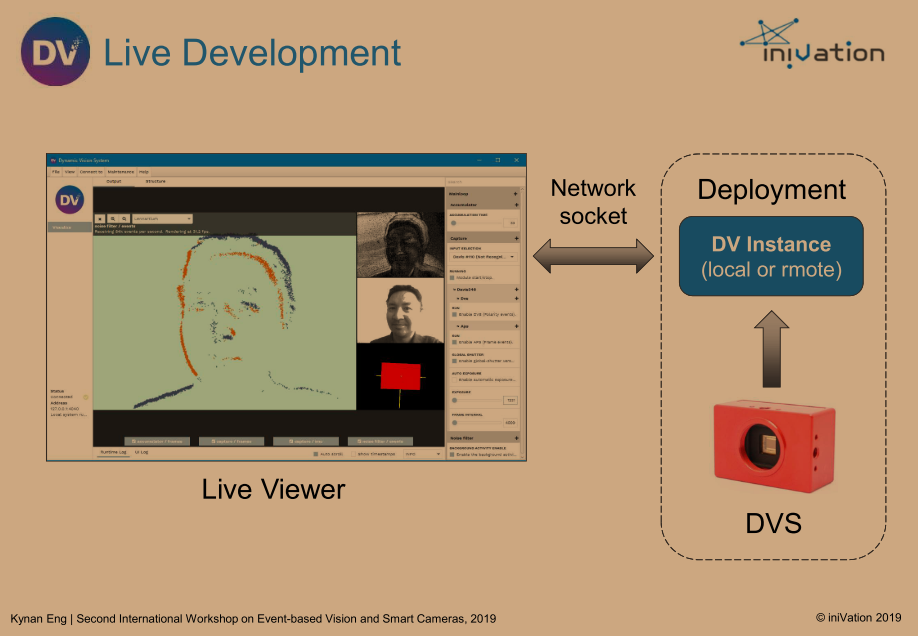Click in the search field above settings
The width and height of the screenshot is (918, 636).
pos(483,182)
